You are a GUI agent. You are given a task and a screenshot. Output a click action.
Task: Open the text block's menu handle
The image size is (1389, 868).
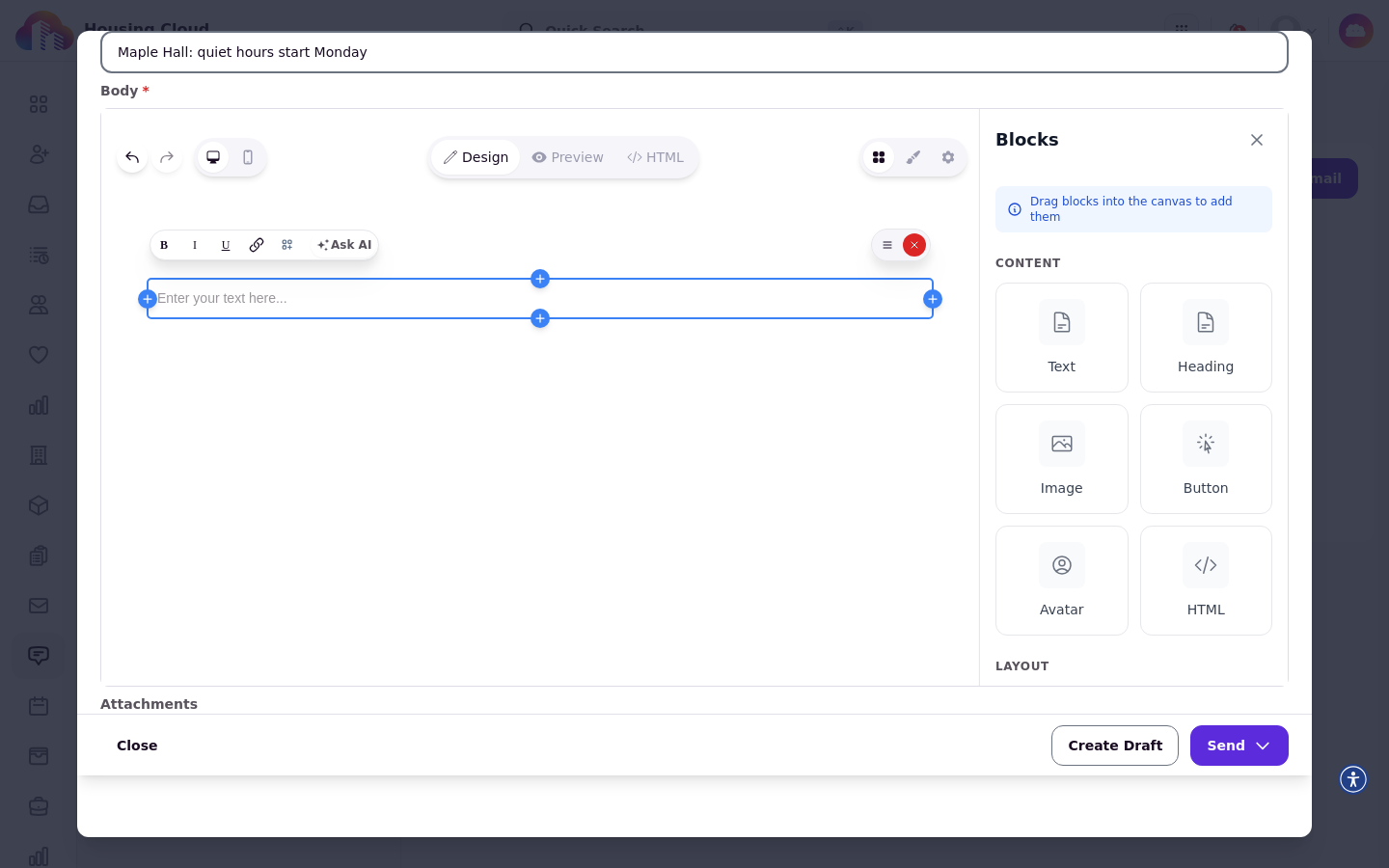(x=887, y=245)
